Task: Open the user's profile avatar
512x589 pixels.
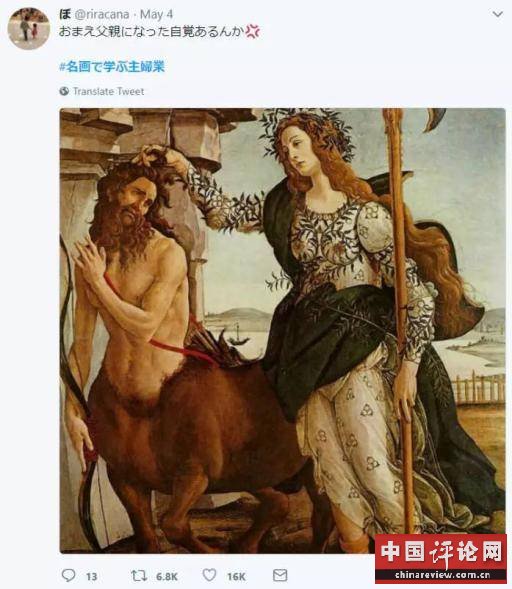Action: pyautogui.click(x=29, y=29)
